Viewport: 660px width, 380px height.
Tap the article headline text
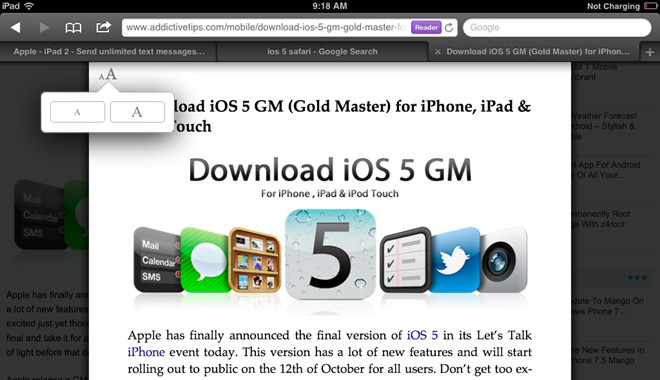(352, 116)
